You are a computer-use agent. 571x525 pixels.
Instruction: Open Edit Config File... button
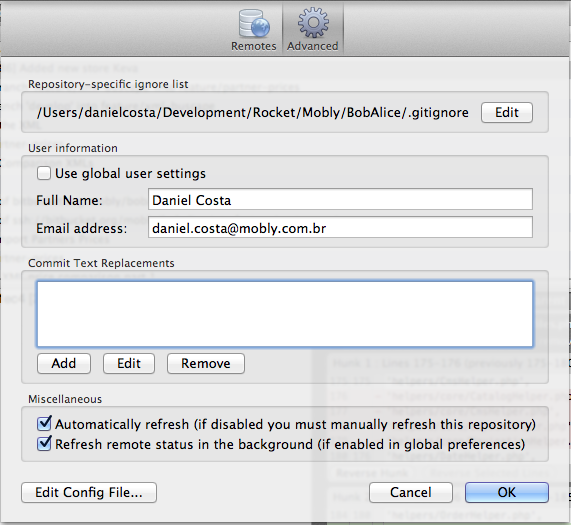[89, 493]
